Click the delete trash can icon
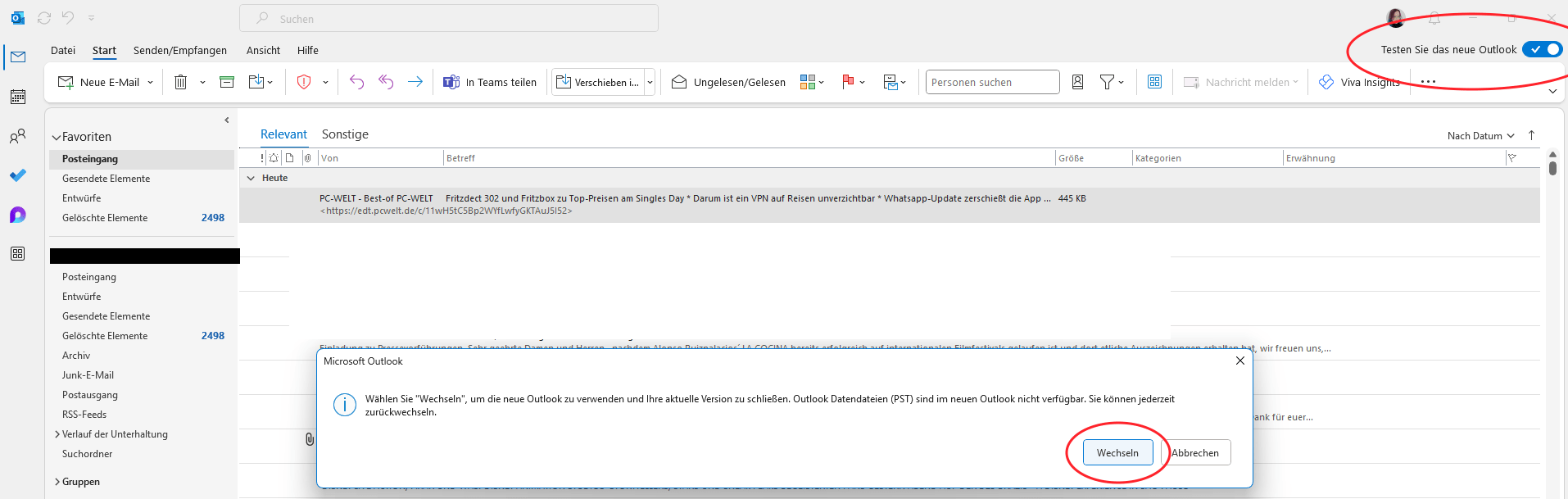The height and width of the screenshot is (499, 1568). (x=181, y=82)
